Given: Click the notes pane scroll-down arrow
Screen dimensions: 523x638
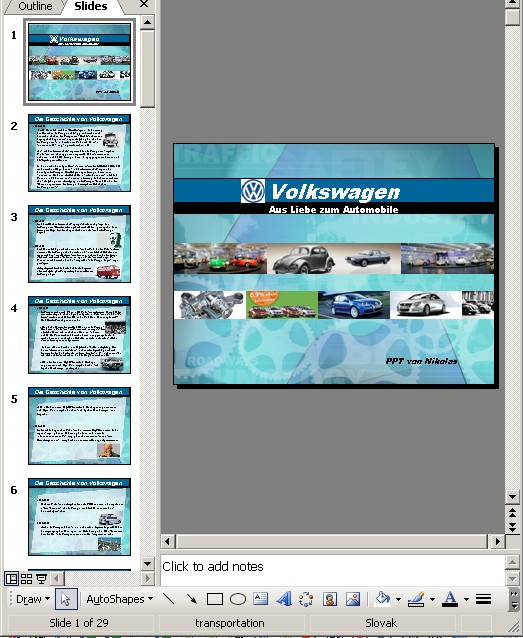Looking at the screenshot, I should (x=512, y=579).
